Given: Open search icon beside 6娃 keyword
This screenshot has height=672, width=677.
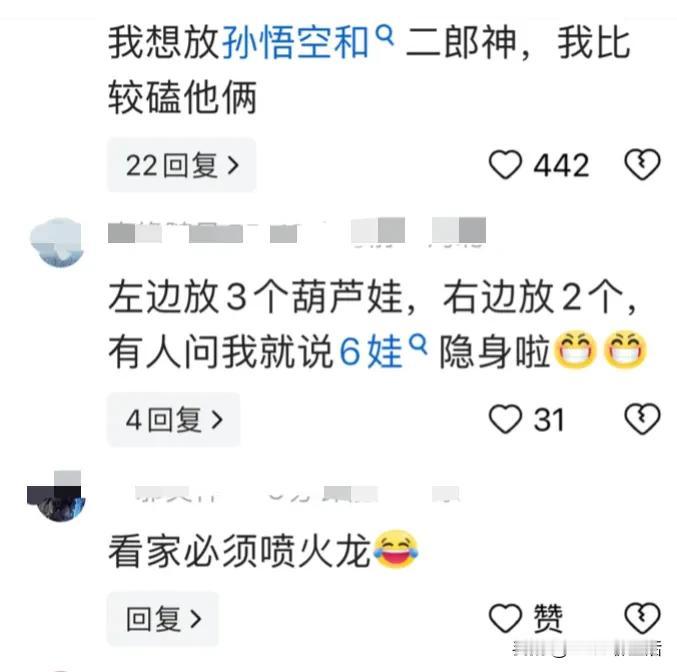Looking at the screenshot, I should 418,345.
